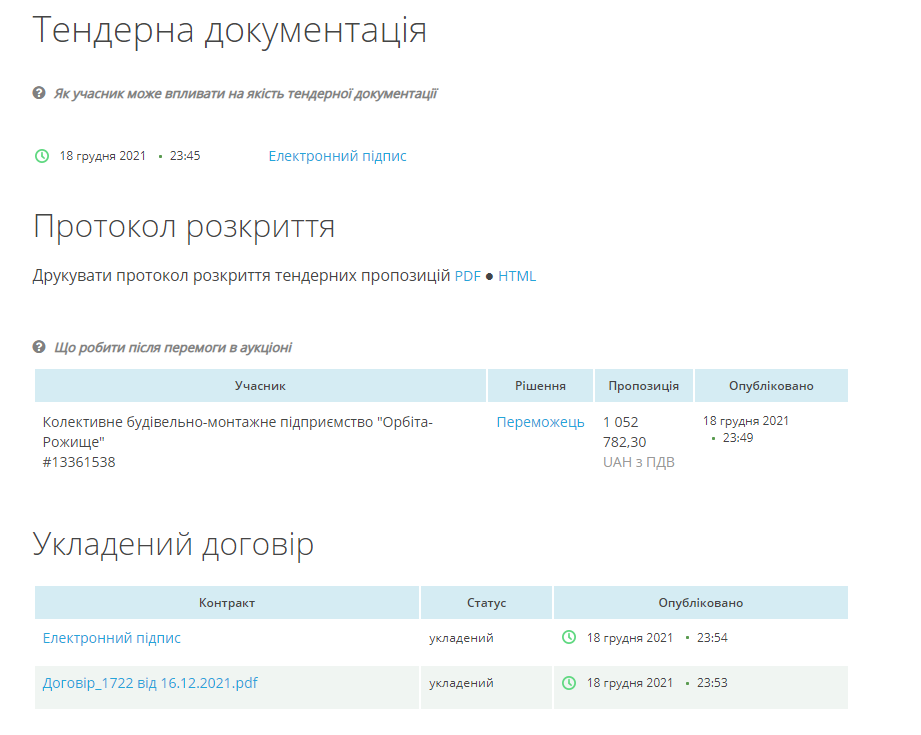This screenshot has width=921, height=735.
Task: Click the 'Статус' column header
Action: pyautogui.click(x=486, y=603)
